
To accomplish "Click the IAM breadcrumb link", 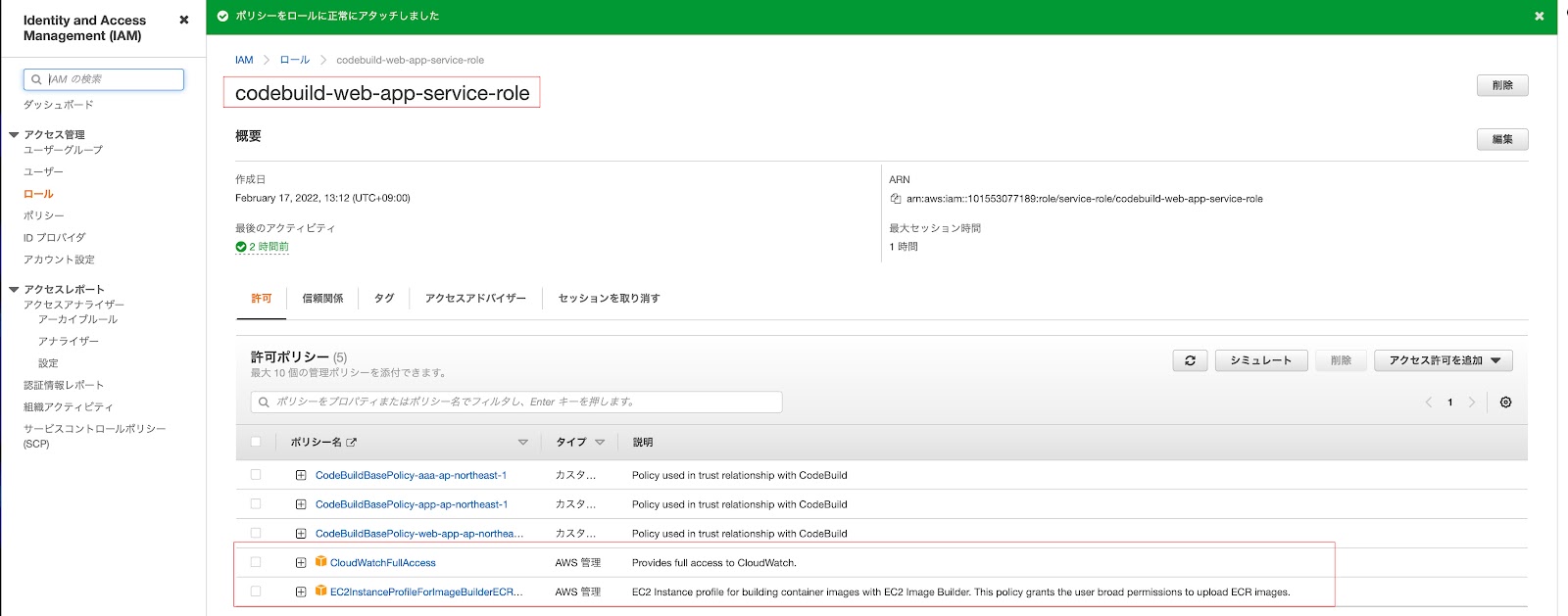I will [x=244, y=60].
